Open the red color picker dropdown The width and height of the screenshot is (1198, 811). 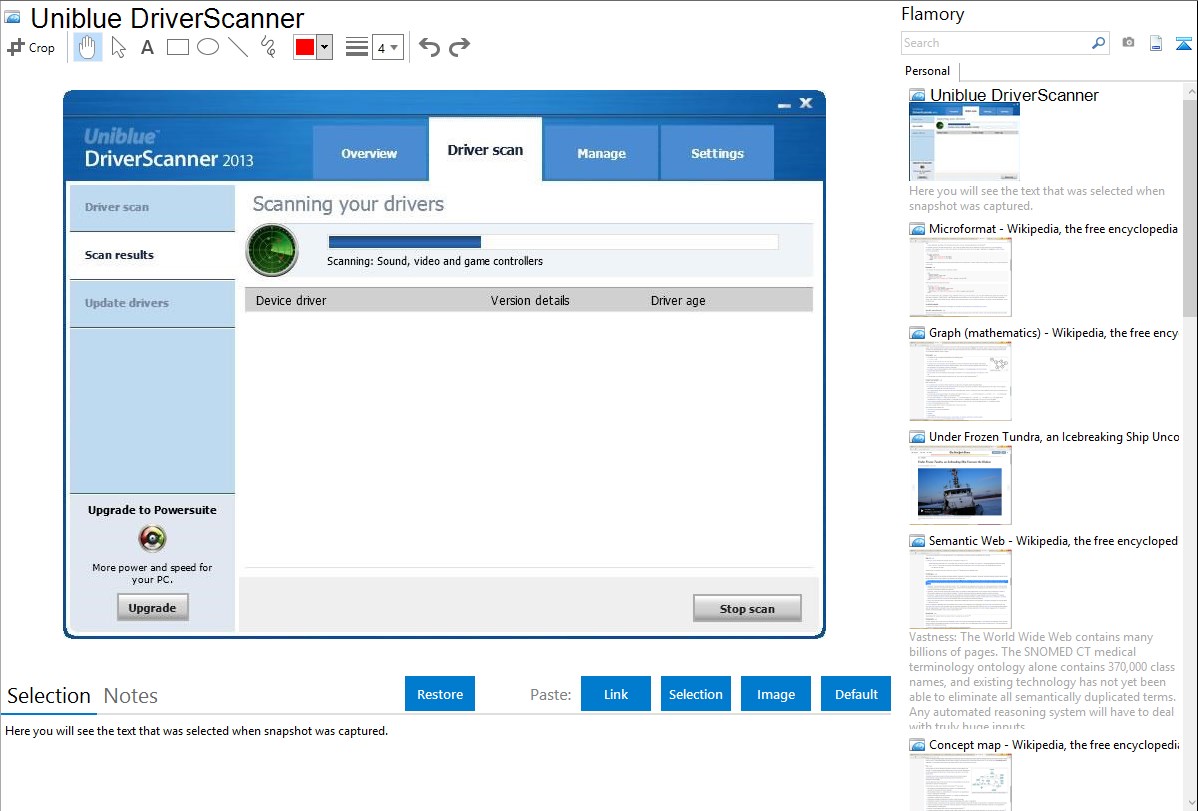click(x=324, y=47)
